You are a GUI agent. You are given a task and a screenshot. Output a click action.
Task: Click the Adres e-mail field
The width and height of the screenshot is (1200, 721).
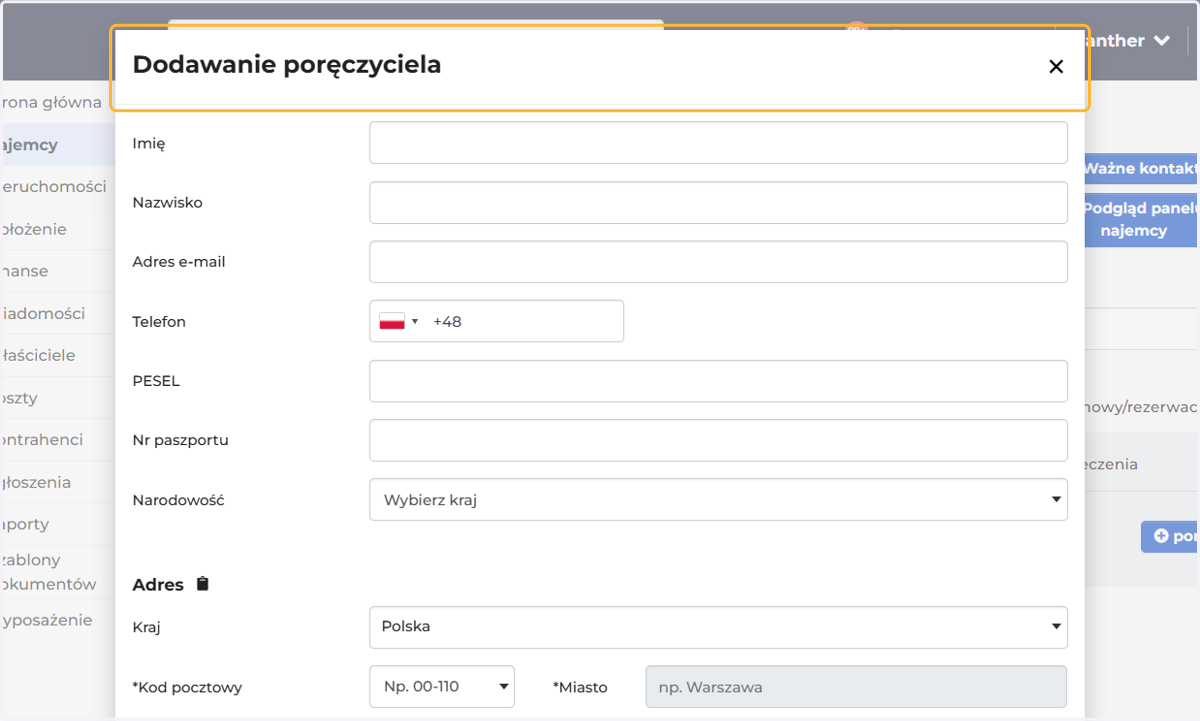click(718, 262)
